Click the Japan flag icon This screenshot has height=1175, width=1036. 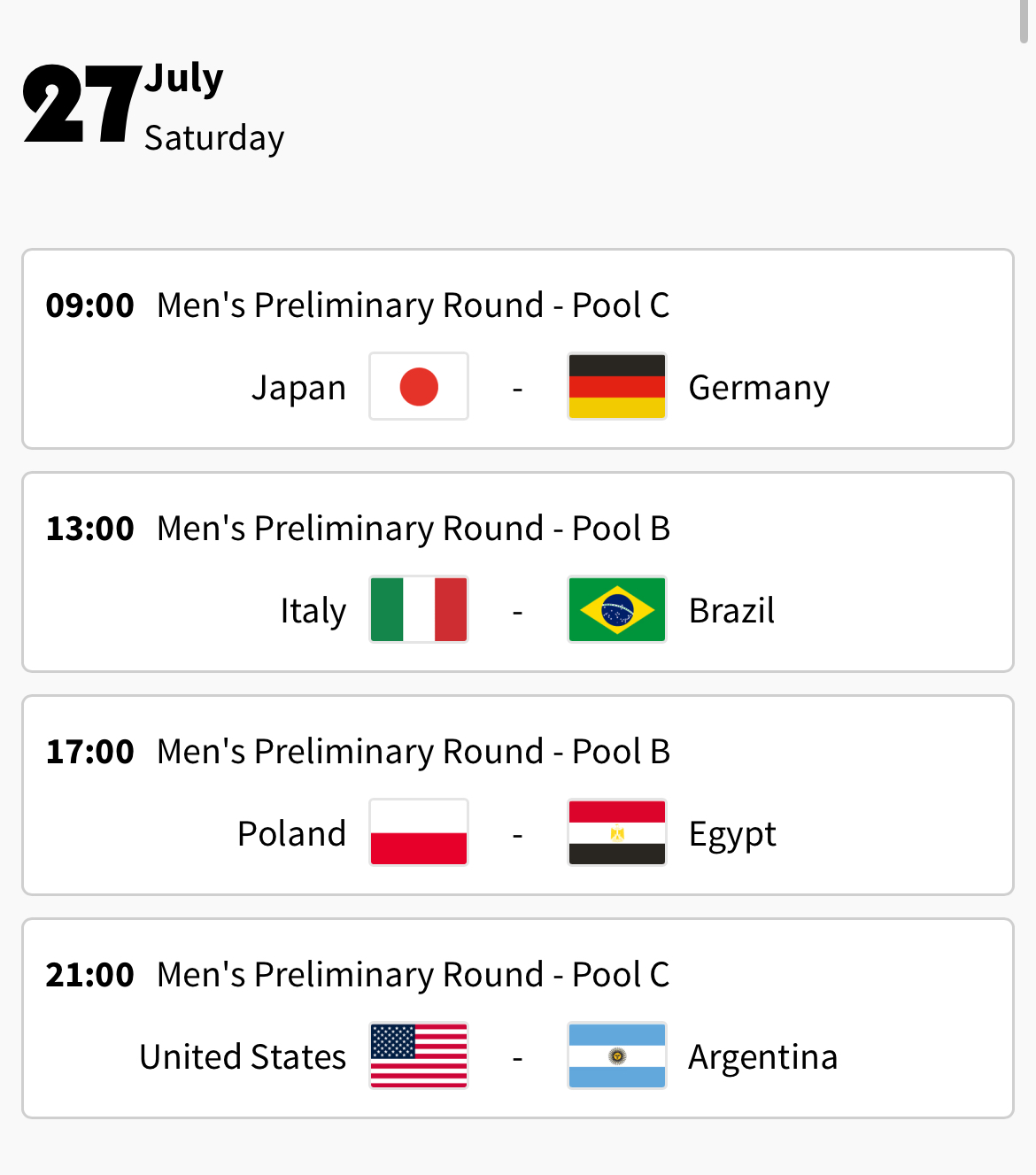point(419,387)
